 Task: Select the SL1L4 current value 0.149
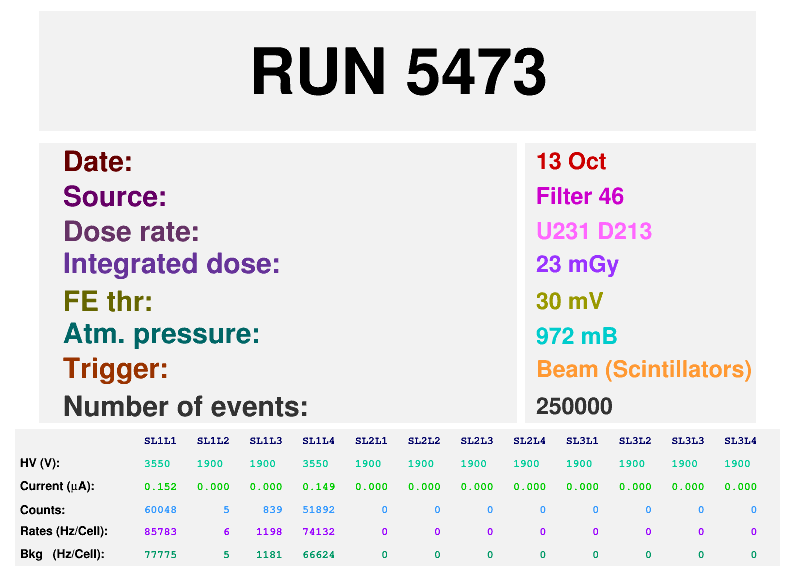[x=318, y=487]
